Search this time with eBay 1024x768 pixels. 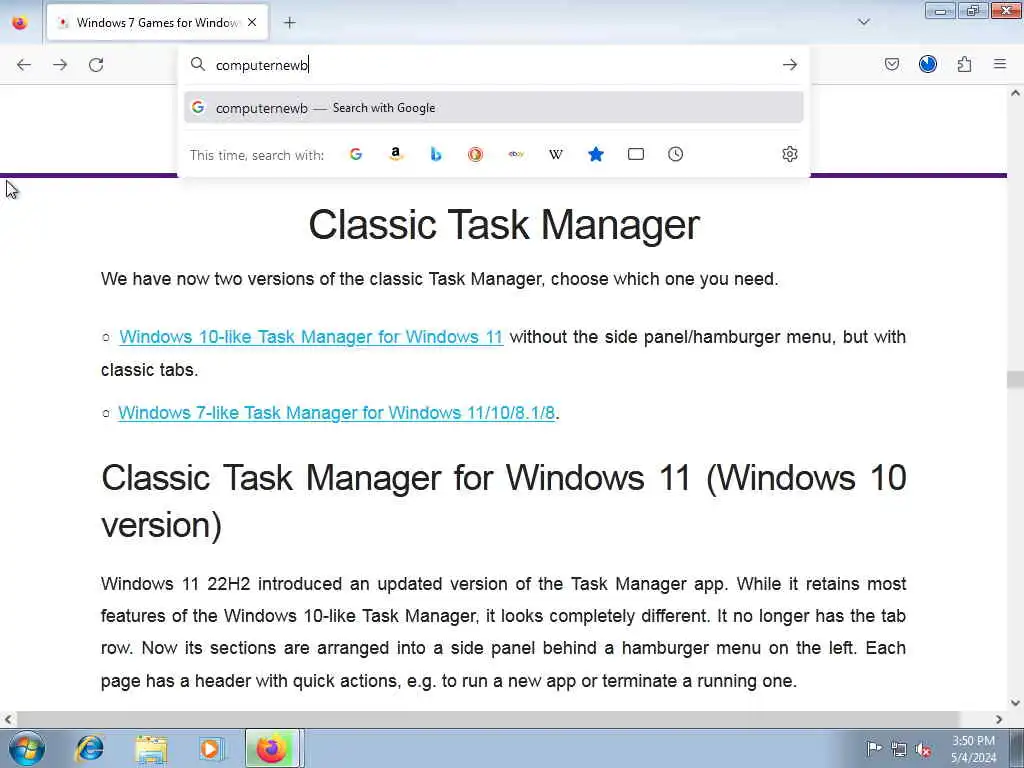click(x=516, y=154)
